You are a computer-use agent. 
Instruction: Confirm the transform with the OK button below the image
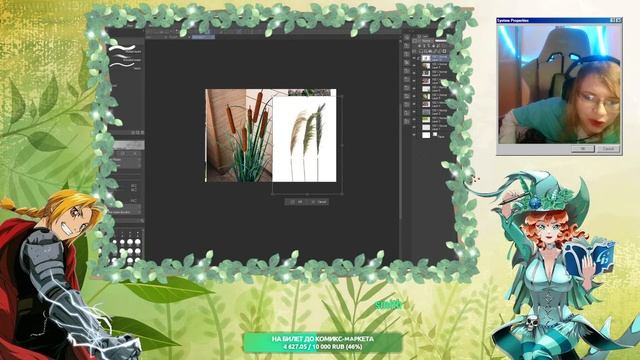[x=298, y=202]
